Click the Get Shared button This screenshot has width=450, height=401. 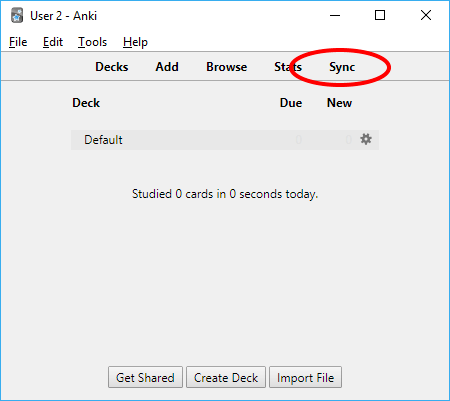click(x=145, y=377)
